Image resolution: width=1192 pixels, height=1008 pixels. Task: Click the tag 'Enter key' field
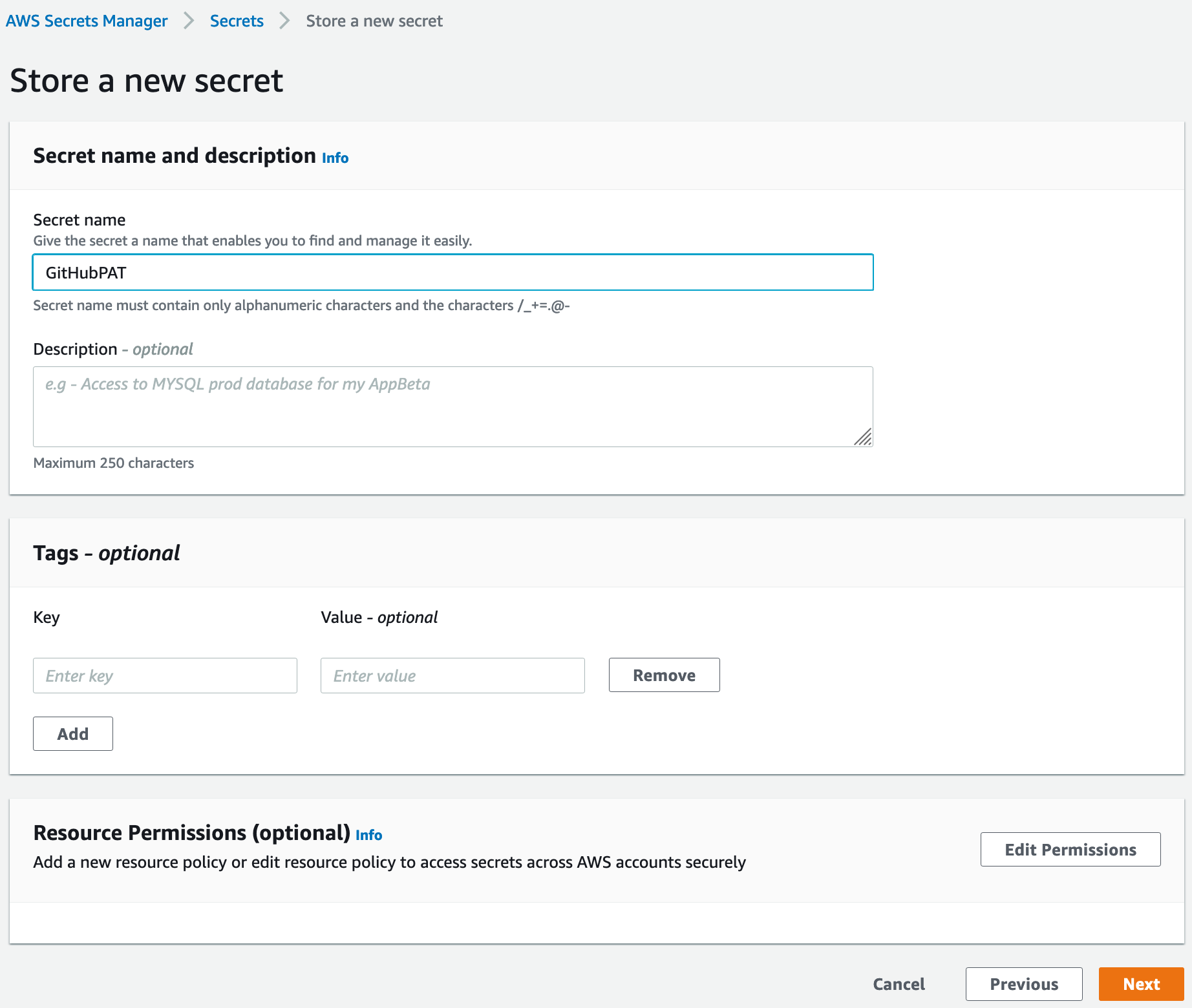click(x=165, y=676)
